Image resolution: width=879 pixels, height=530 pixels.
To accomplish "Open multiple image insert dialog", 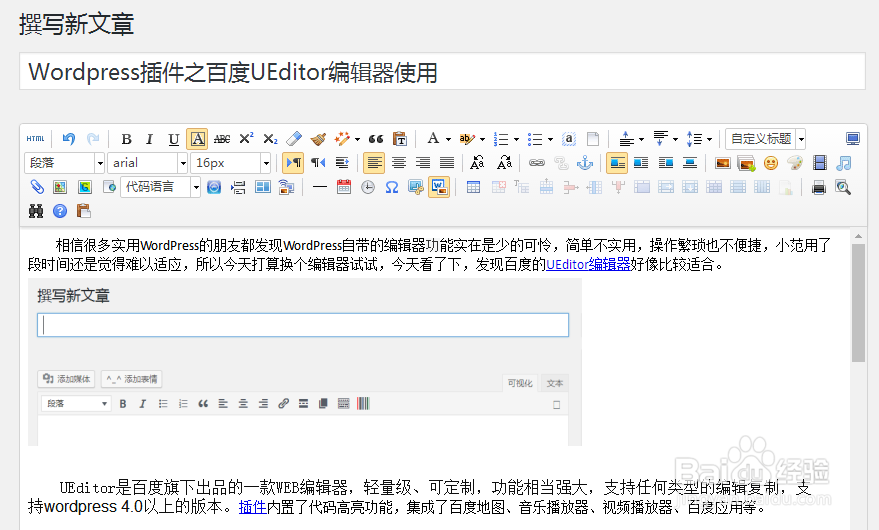I will [747, 163].
